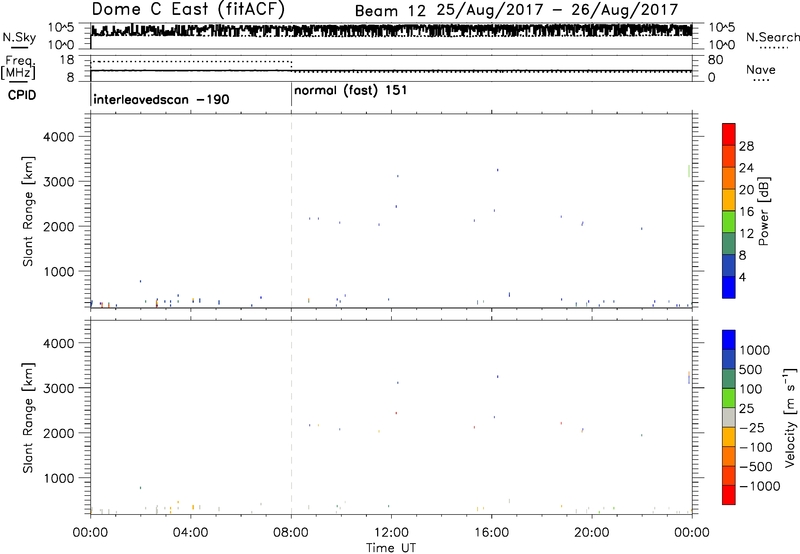
Task: Click the '04:00' time axis tick label
Action: [191, 533]
